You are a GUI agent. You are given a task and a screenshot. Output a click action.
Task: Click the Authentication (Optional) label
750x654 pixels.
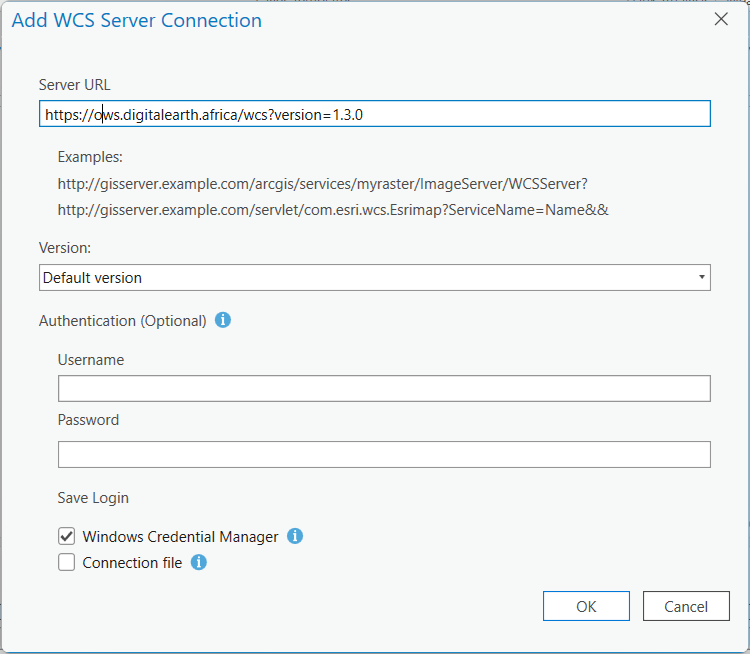tap(122, 321)
